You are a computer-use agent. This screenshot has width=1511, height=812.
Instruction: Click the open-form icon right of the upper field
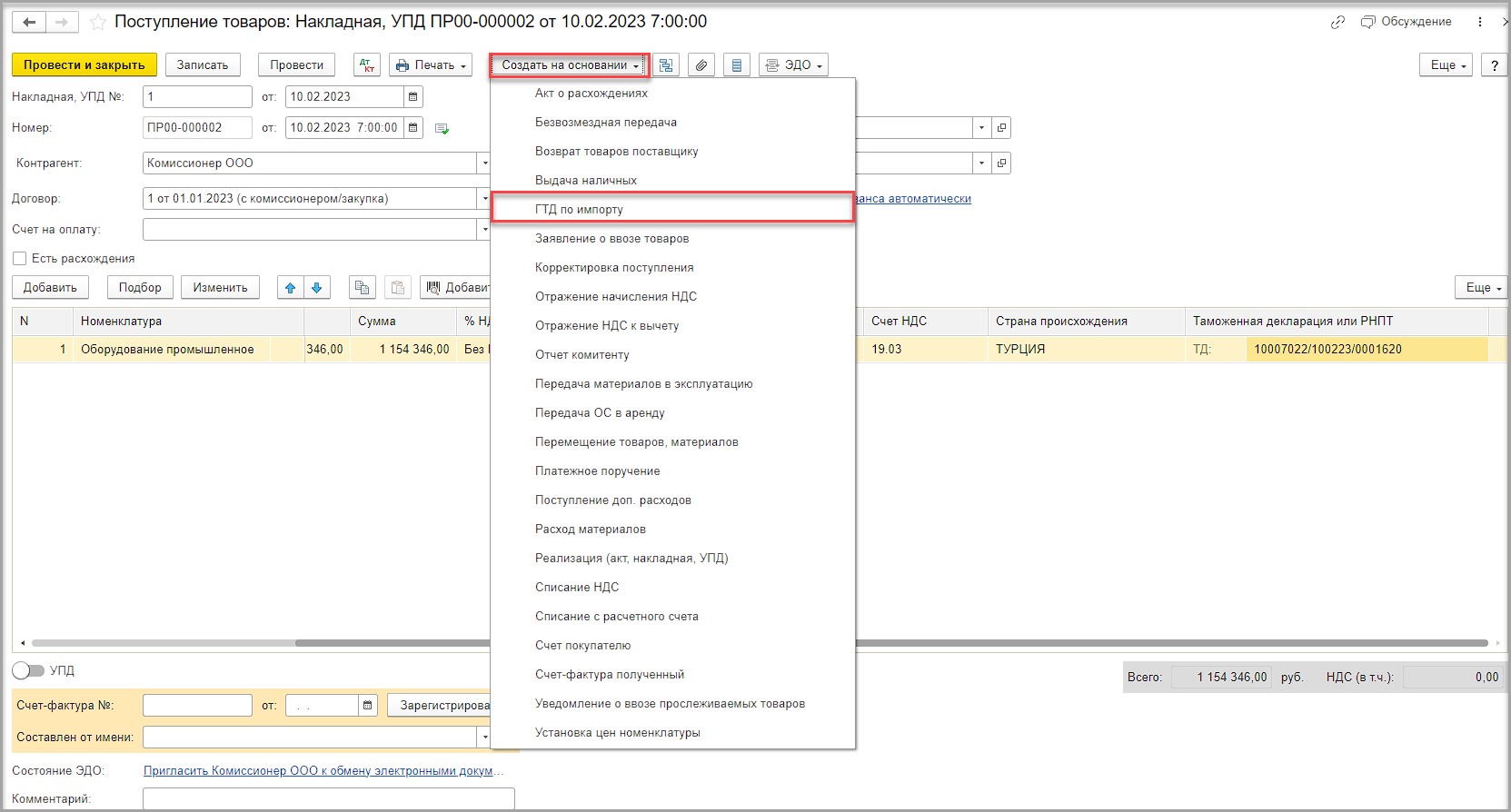1001,128
